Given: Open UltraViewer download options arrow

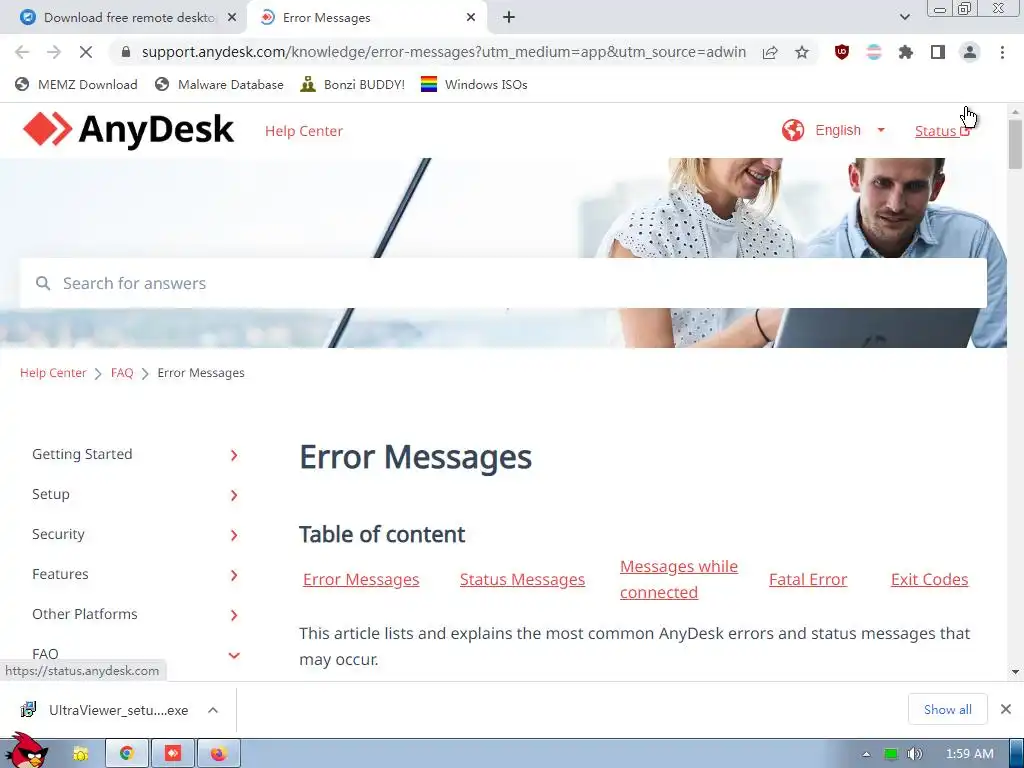Looking at the screenshot, I should point(213,710).
